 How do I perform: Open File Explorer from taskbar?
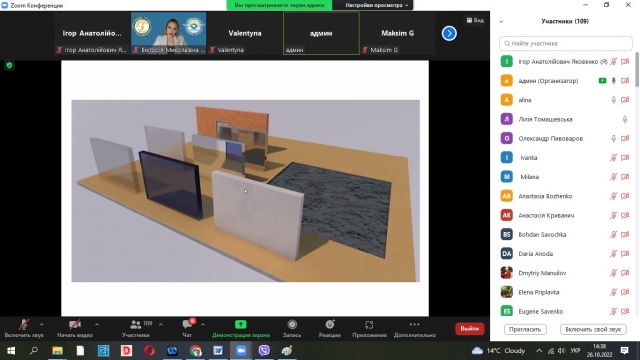57,351
